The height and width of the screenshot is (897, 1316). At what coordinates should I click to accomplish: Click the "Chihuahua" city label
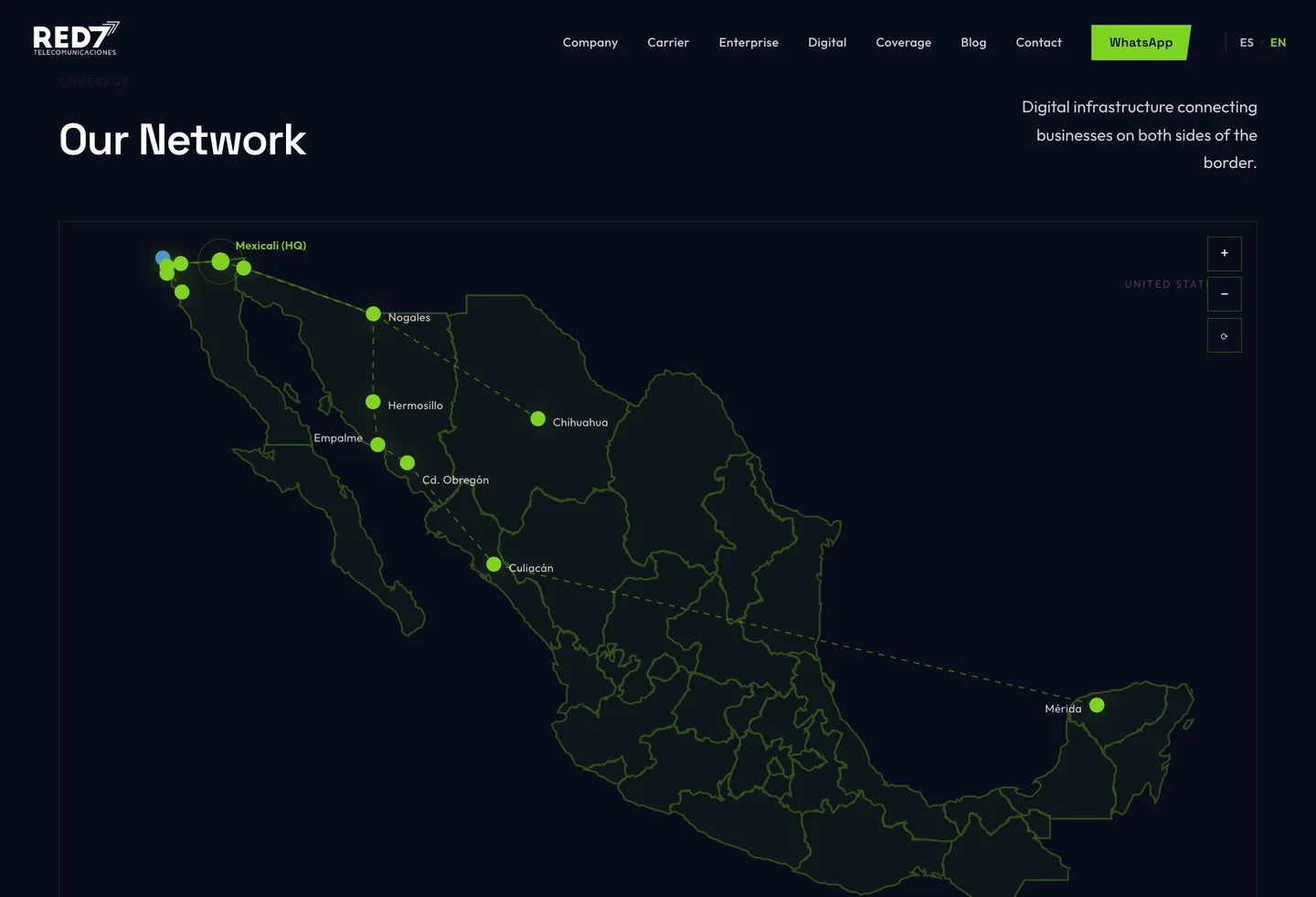click(580, 423)
